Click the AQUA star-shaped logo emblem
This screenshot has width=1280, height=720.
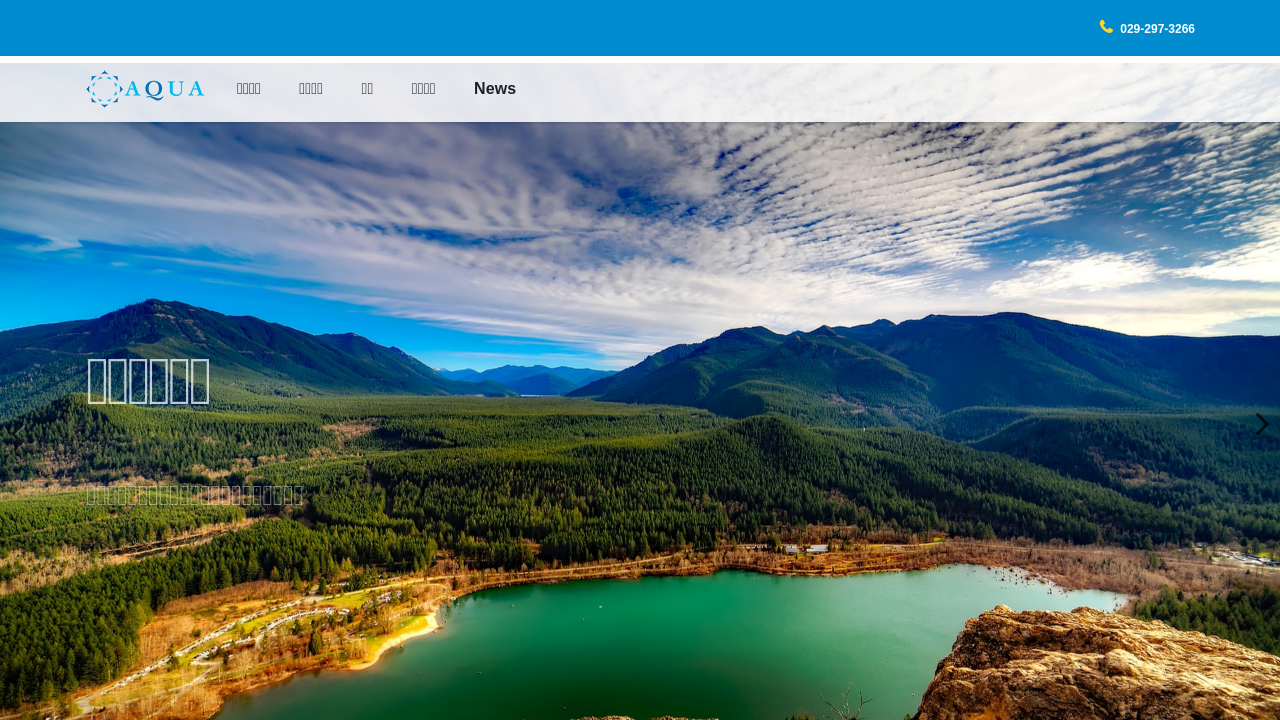point(103,89)
